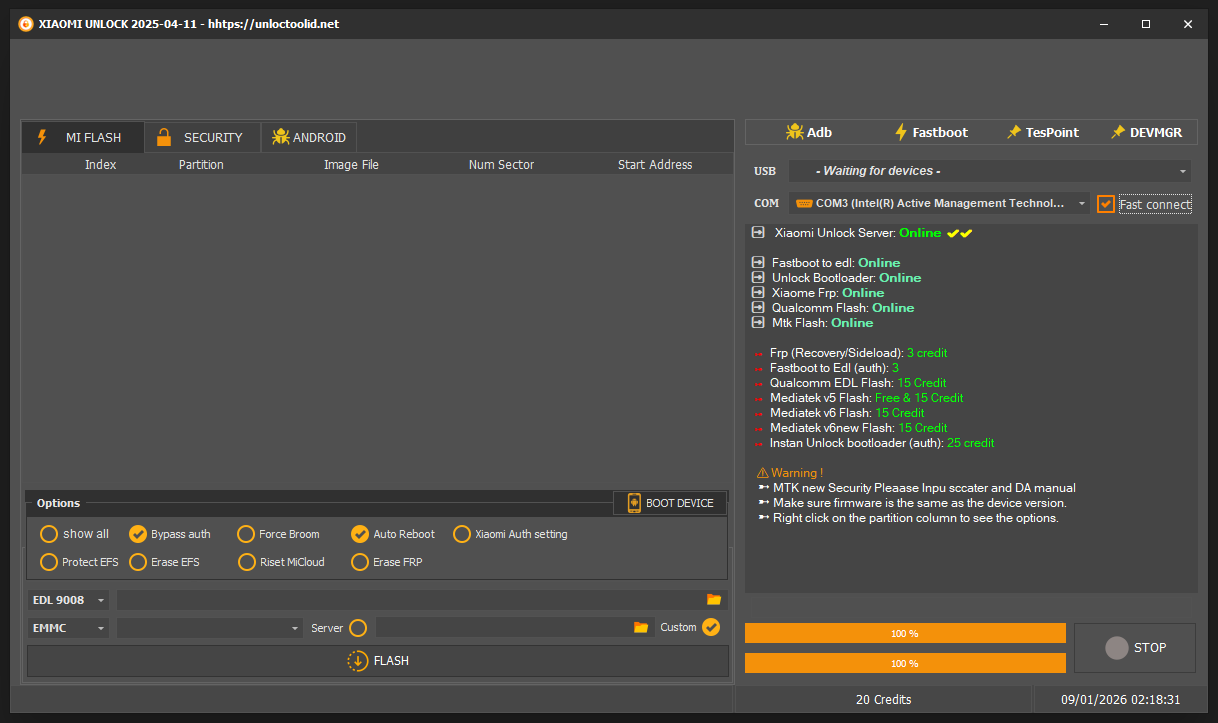Select Fastboot mode in the toolbar
Screen dimensions: 1218x723
[x=931, y=131]
